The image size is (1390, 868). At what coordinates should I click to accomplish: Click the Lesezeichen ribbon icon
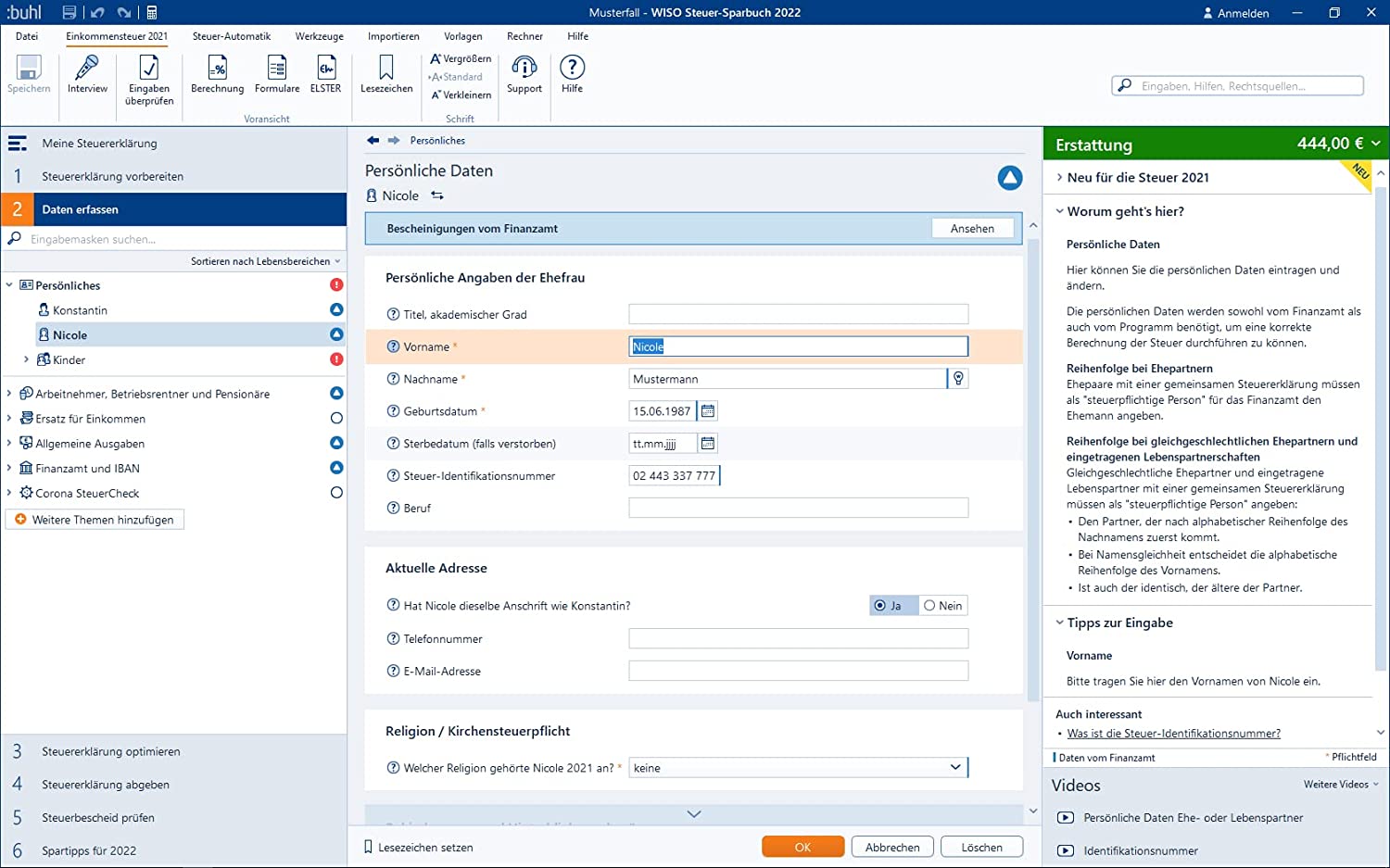(386, 74)
